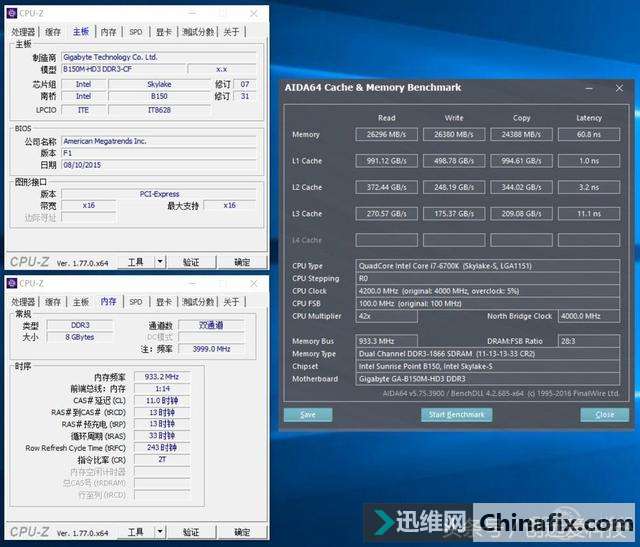Click Memory Type field Dual Channel DDR3-1866
This screenshot has width=640, height=547.
click(488, 354)
